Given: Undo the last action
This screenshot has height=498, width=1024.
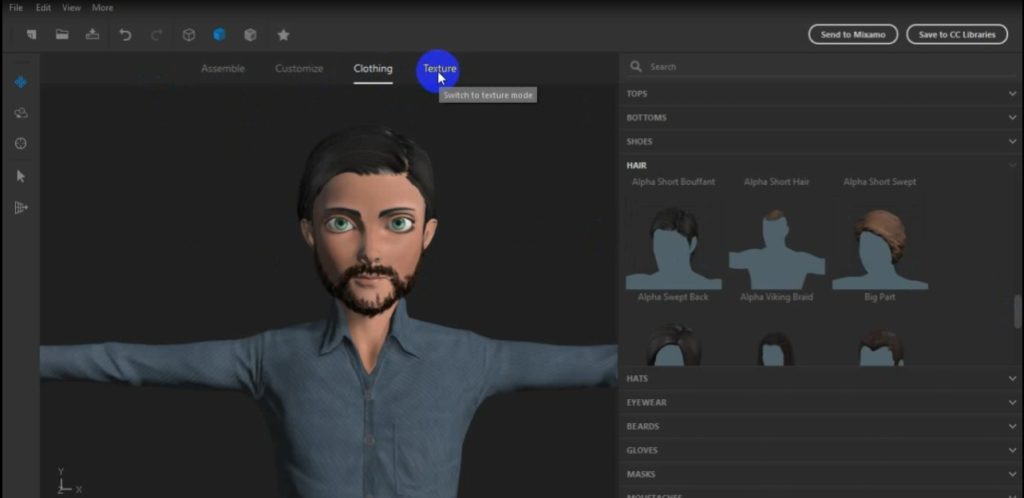Looking at the screenshot, I should [125, 35].
